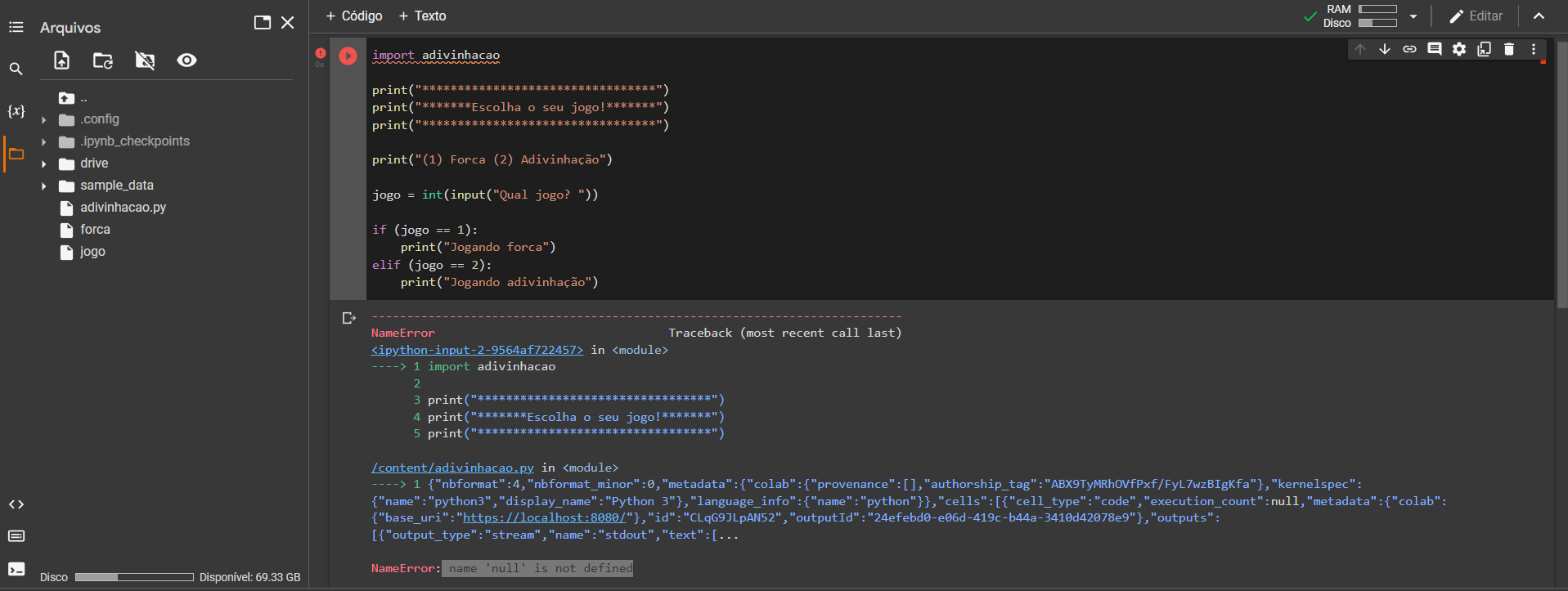The image size is (1568, 591).
Task: Copy link to cell icon
Action: tap(1409, 49)
